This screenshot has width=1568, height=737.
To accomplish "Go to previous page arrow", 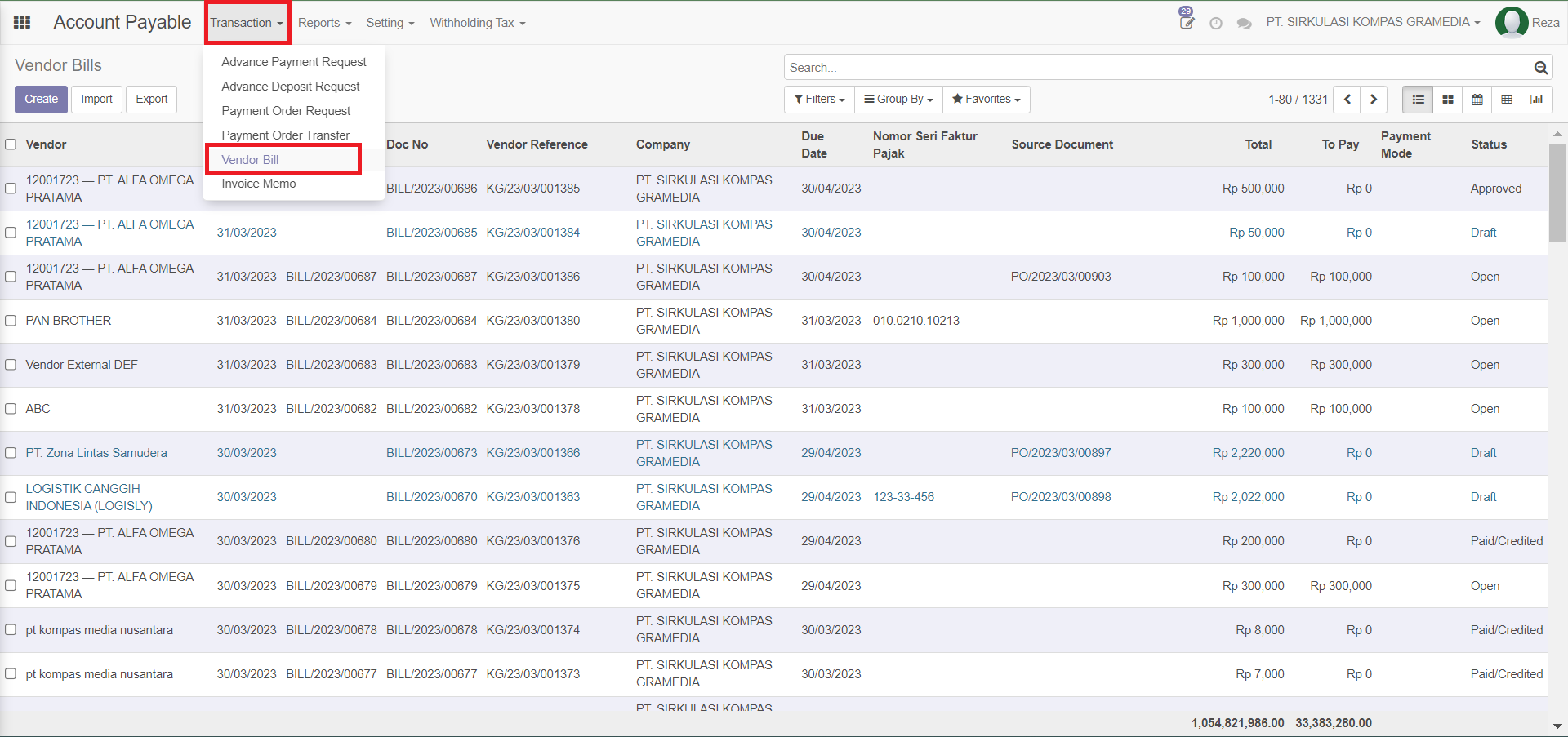I will pyautogui.click(x=1347, y=100).
